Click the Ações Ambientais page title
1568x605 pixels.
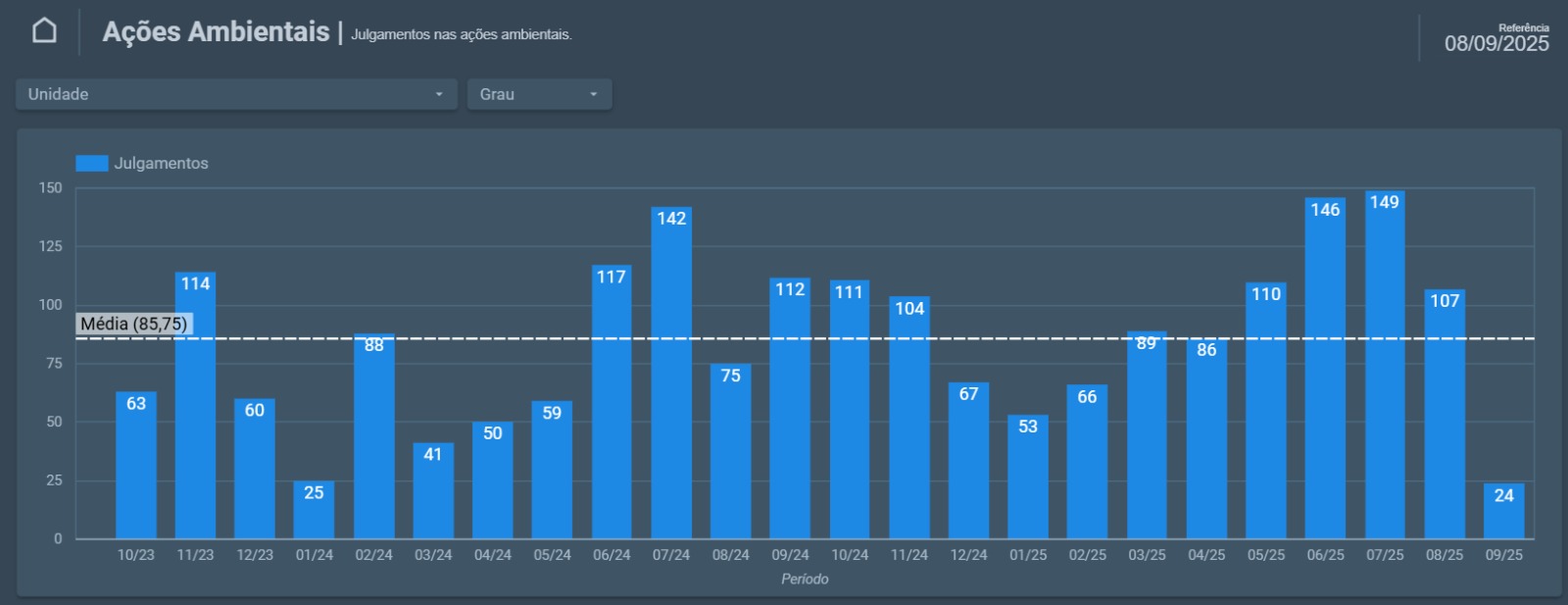point(216,32)
